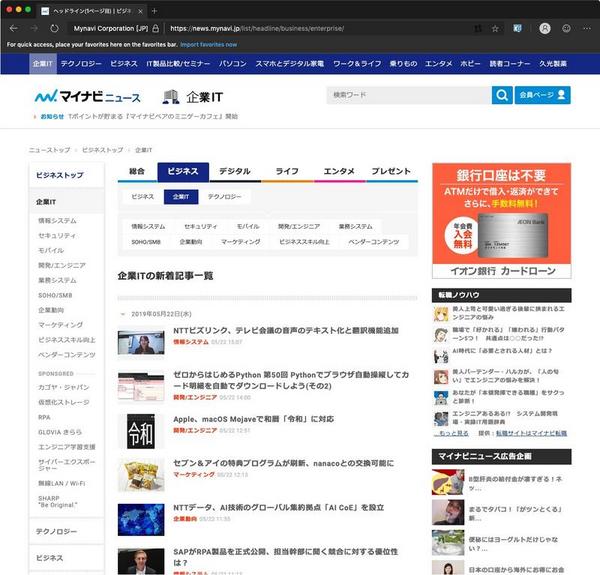
Task: Select the テクノロジー sub-tab under ビジネス
Action: (225, 197)
